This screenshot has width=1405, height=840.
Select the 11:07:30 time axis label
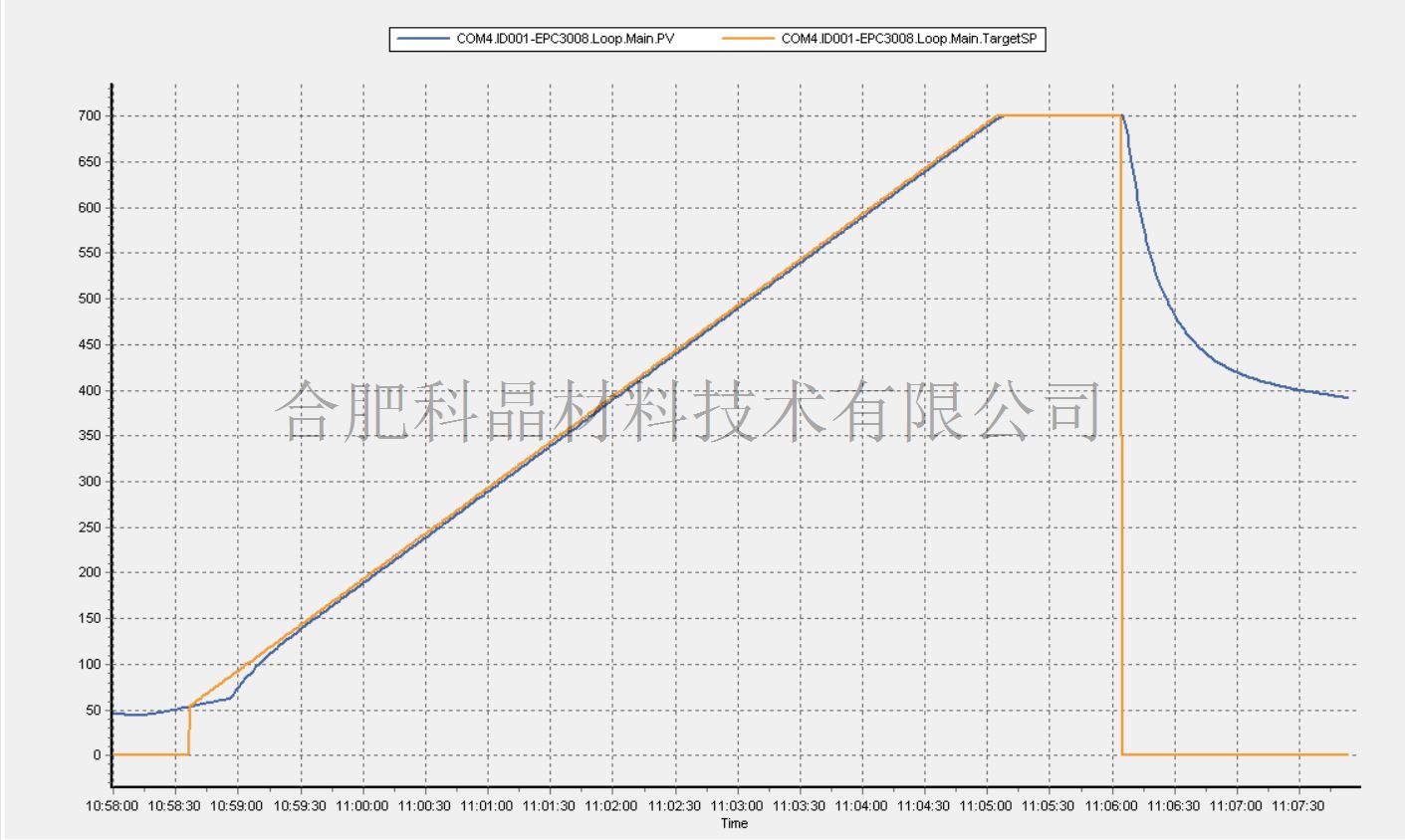tap(1300, 806)
